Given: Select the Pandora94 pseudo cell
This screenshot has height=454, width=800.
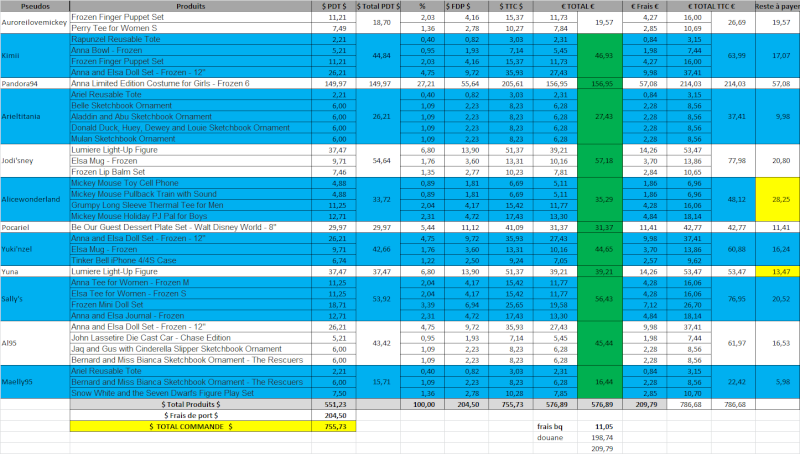Looking at the screenshot, I should 35,83.
